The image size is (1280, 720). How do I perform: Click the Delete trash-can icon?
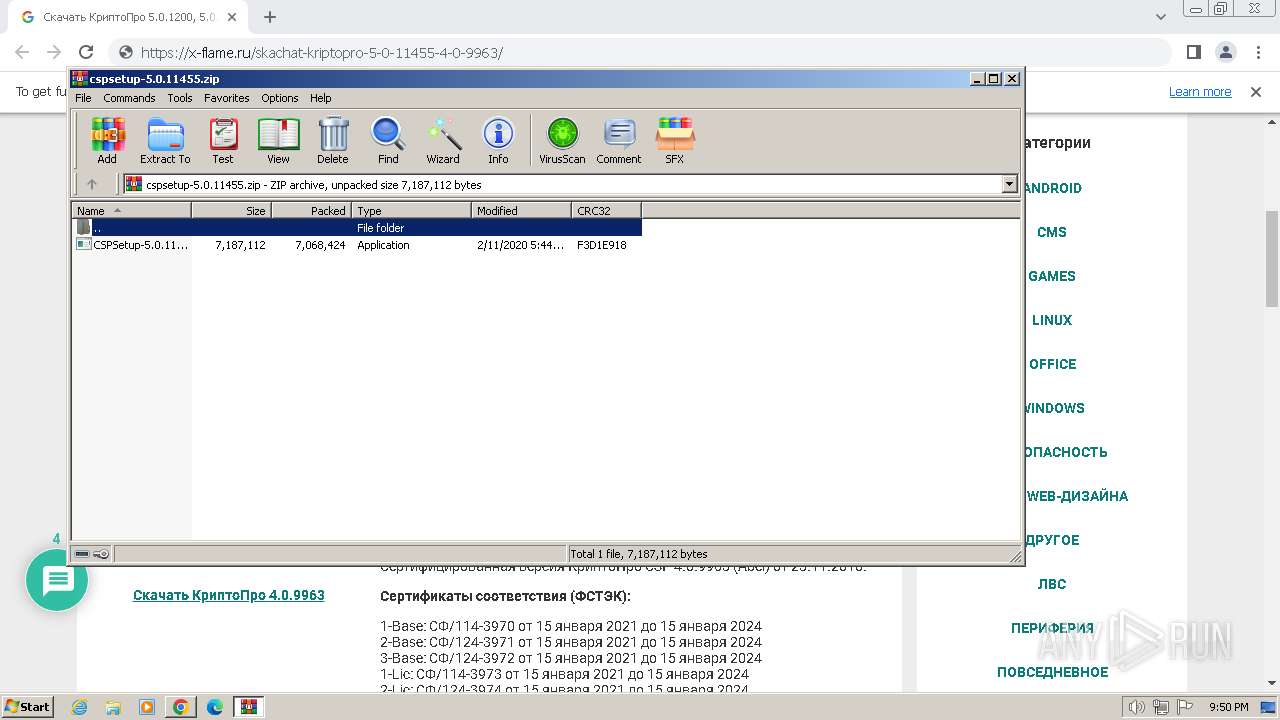333,140
